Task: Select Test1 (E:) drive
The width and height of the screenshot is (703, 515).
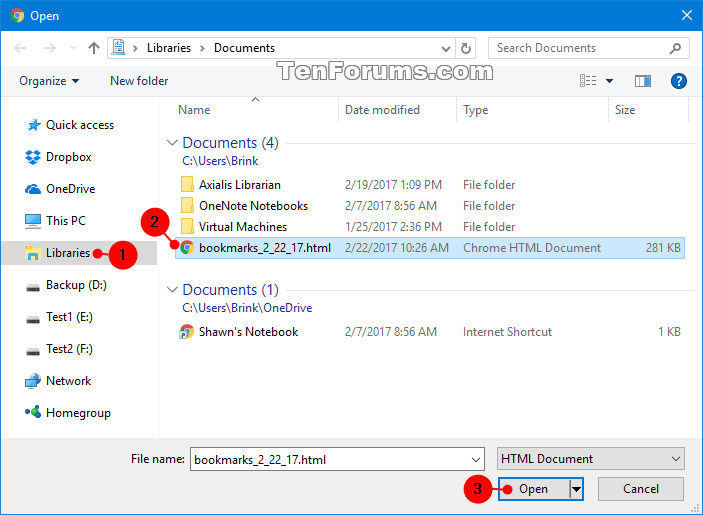Action: [59, 317]
